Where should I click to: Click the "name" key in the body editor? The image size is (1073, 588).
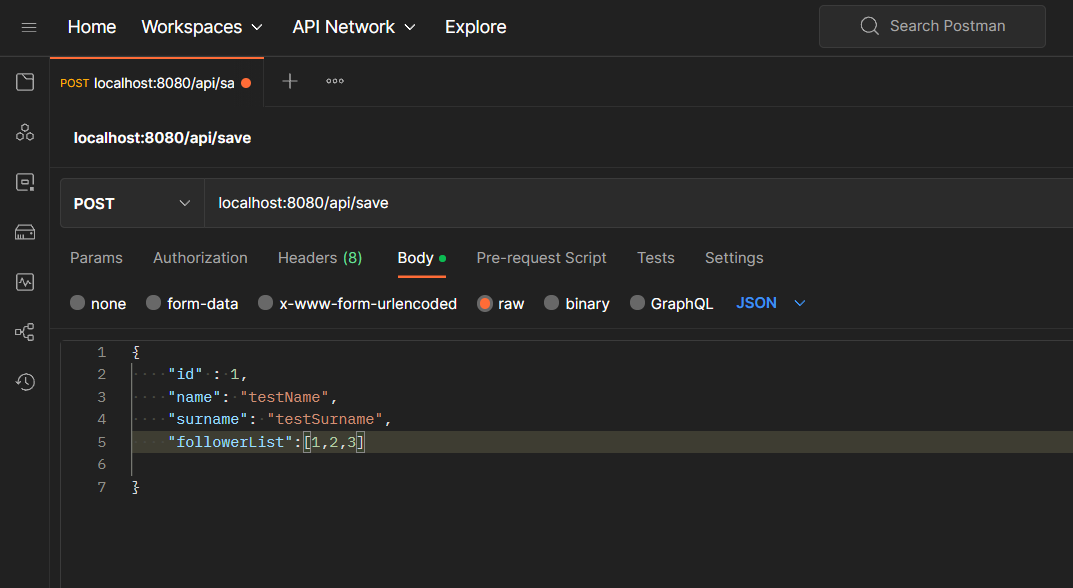pyautogui.click(x=194, y=397)
